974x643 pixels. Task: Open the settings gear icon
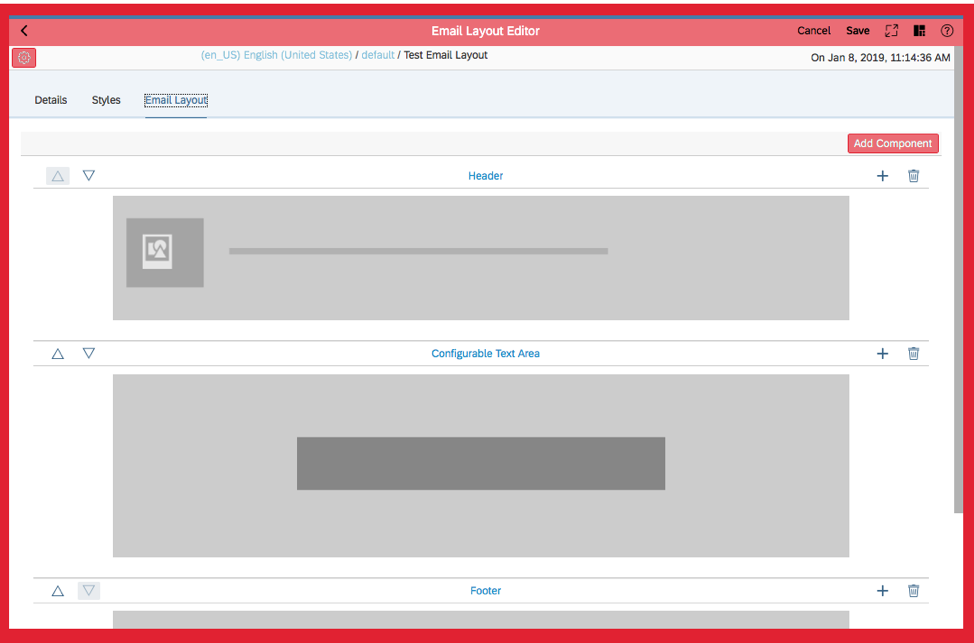(x=24, y=58)
